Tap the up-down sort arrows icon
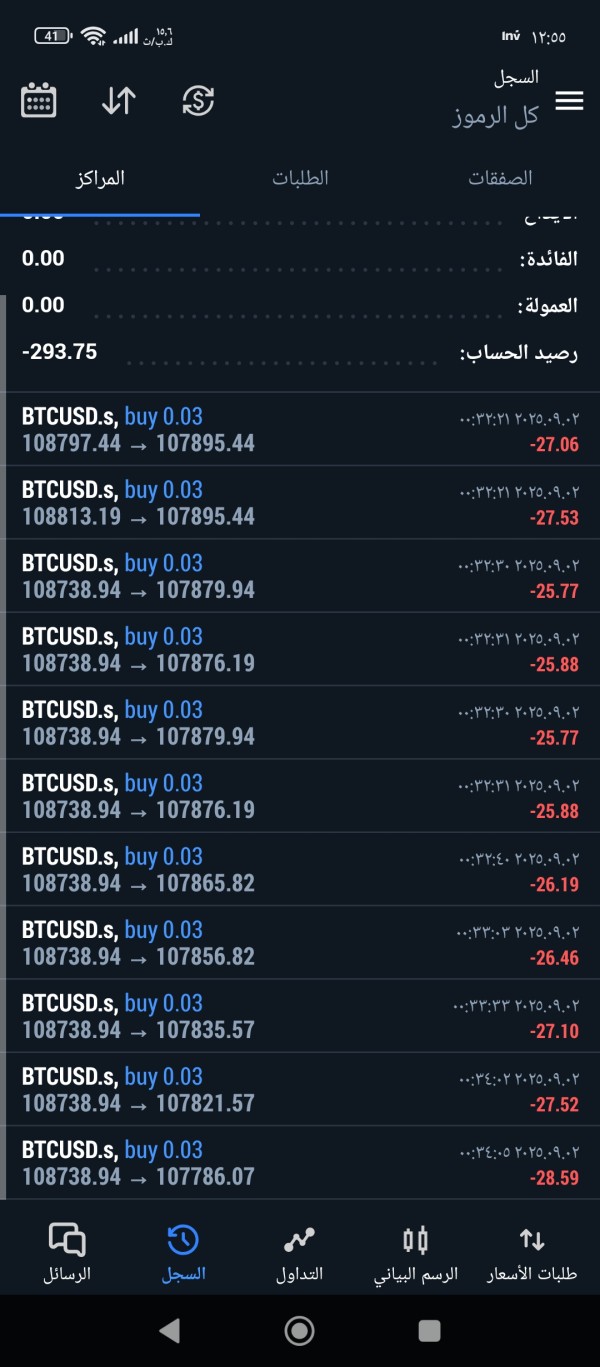 (x=118, y=101)
